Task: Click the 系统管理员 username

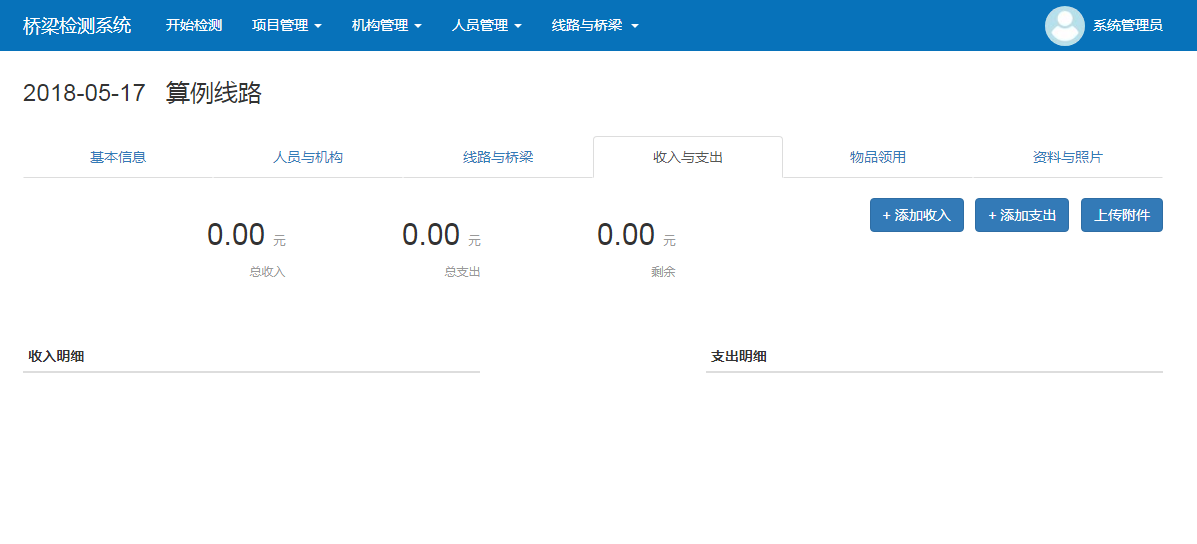Action: [1127, 26]
